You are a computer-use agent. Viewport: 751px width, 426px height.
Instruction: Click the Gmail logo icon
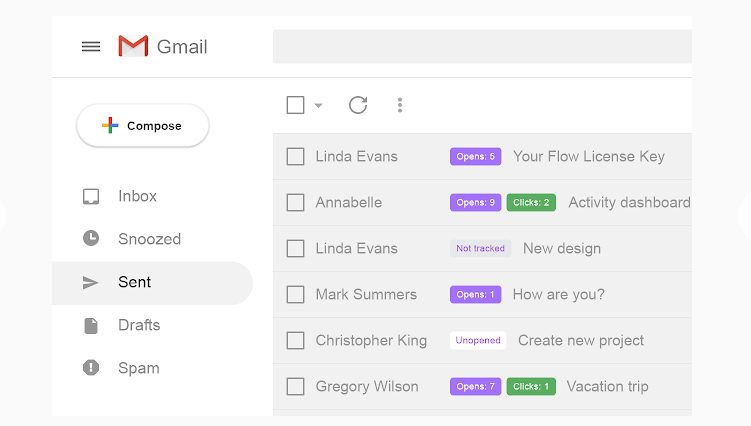coord(133,46)
